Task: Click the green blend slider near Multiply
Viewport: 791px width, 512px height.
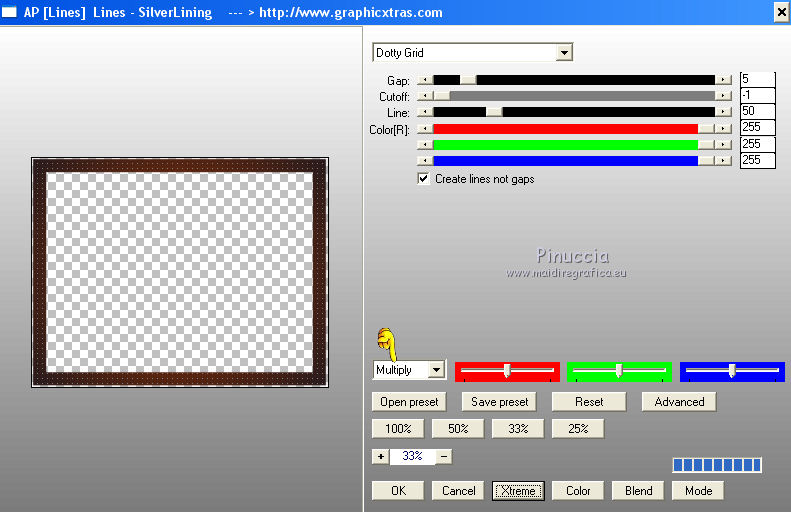Action: click(619, 371)
